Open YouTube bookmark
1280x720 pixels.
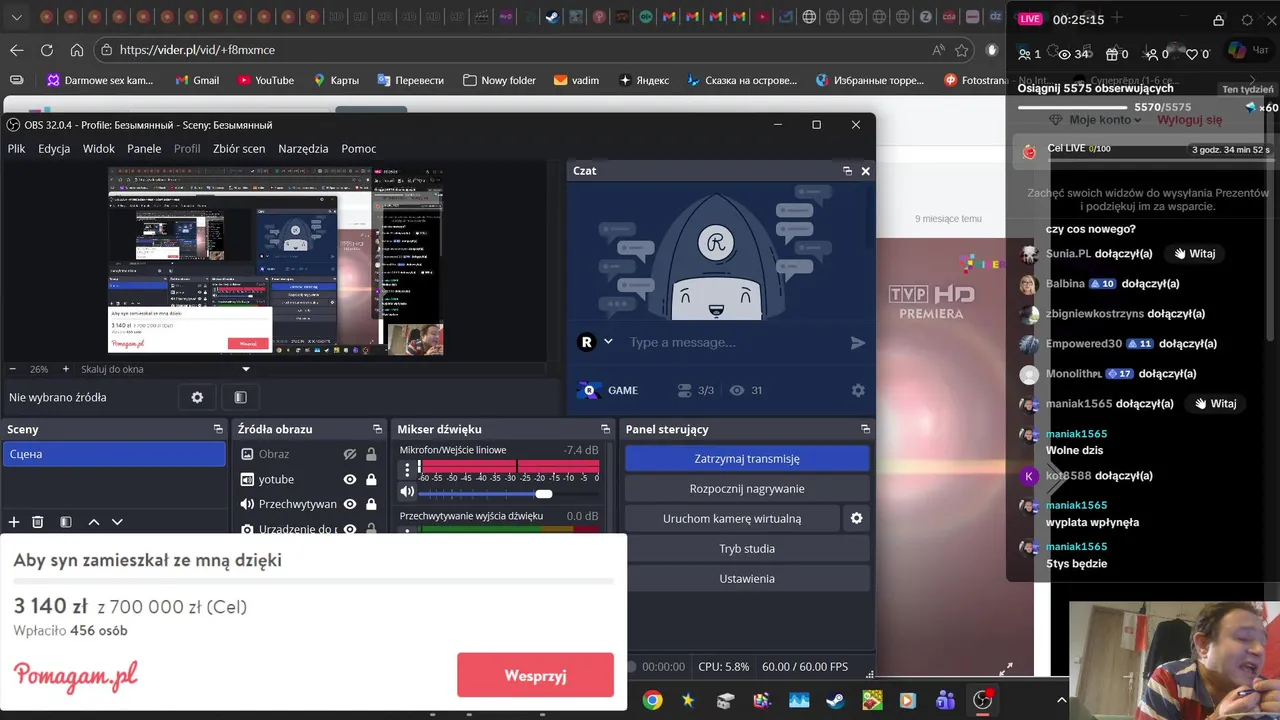coord(265,80)
